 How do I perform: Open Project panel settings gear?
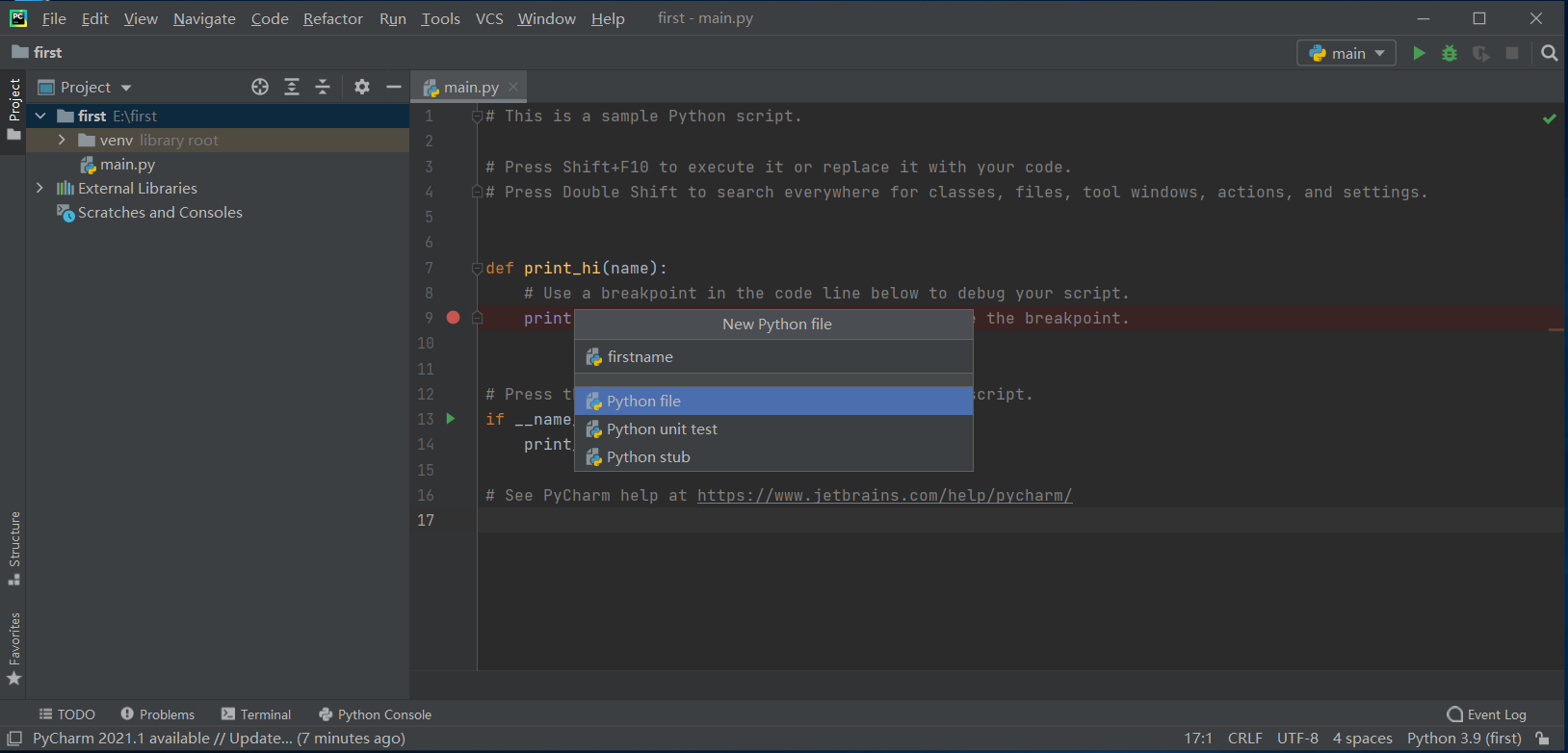[x=362, y=87]
